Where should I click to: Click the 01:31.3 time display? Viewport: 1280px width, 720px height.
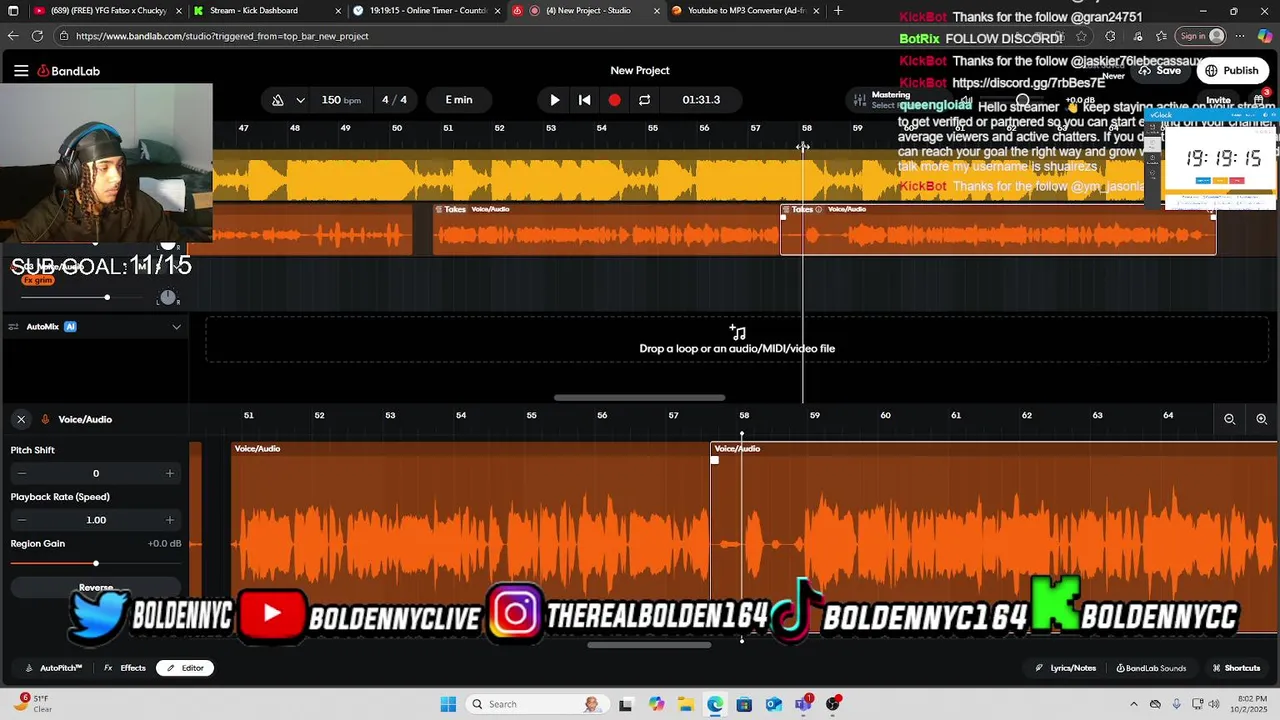(x=701, y=100)
